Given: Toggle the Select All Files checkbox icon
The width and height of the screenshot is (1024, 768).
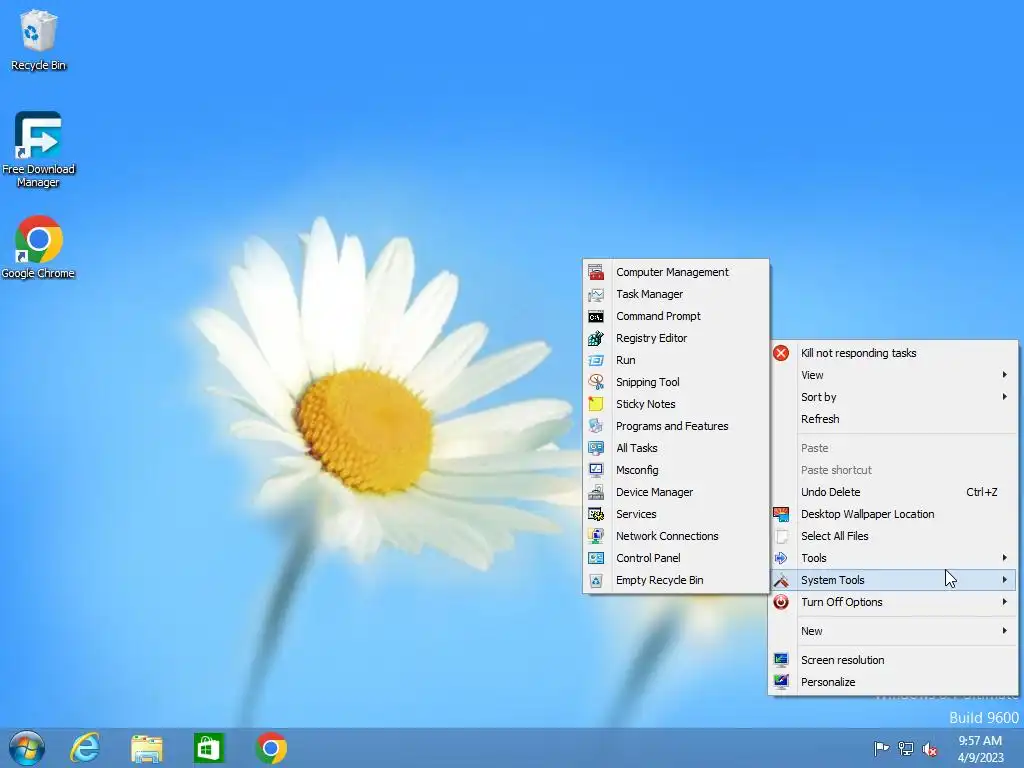Looking at the screenshot, I should click(781, 536).
